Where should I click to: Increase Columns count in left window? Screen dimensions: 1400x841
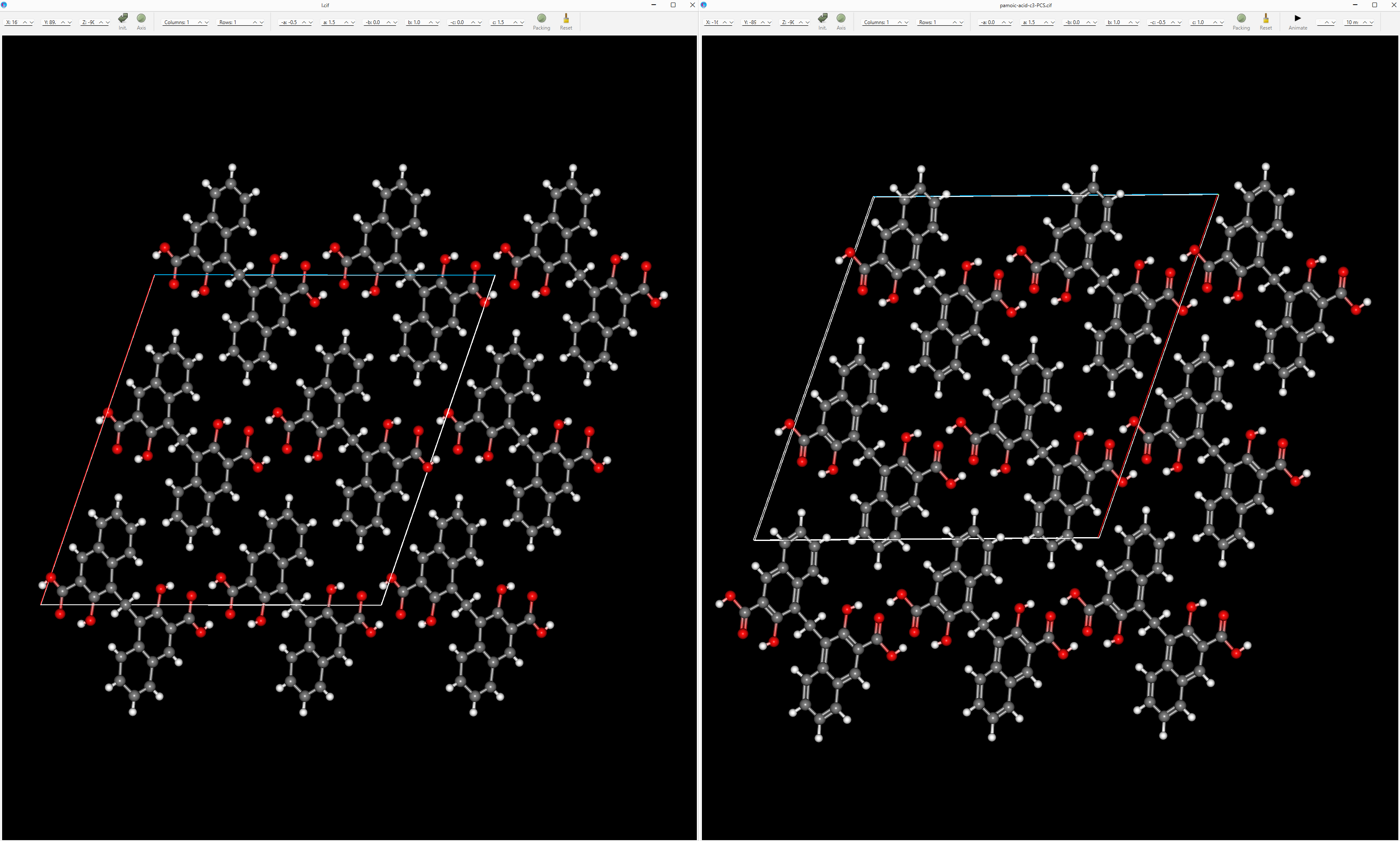pos(200,23)
